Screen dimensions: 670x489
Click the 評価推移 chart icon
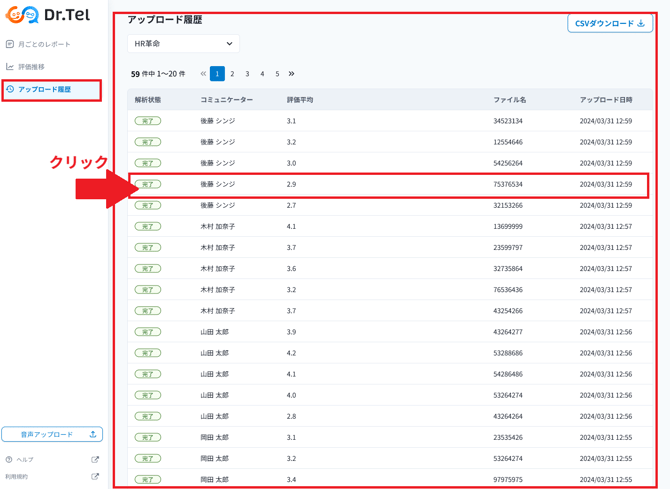pyautogui.click(x=10, y=67)
